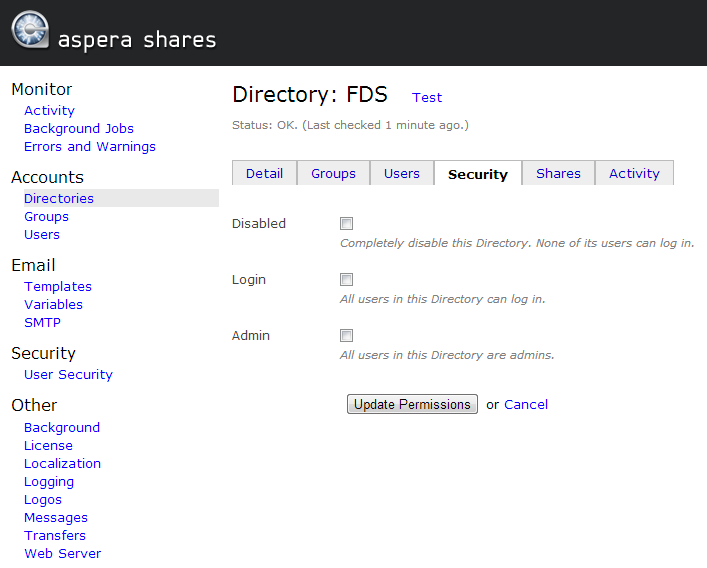Viewport: 707px width, 568px height.
Task: Click the 'Login' field label
Action: point(249,280)
